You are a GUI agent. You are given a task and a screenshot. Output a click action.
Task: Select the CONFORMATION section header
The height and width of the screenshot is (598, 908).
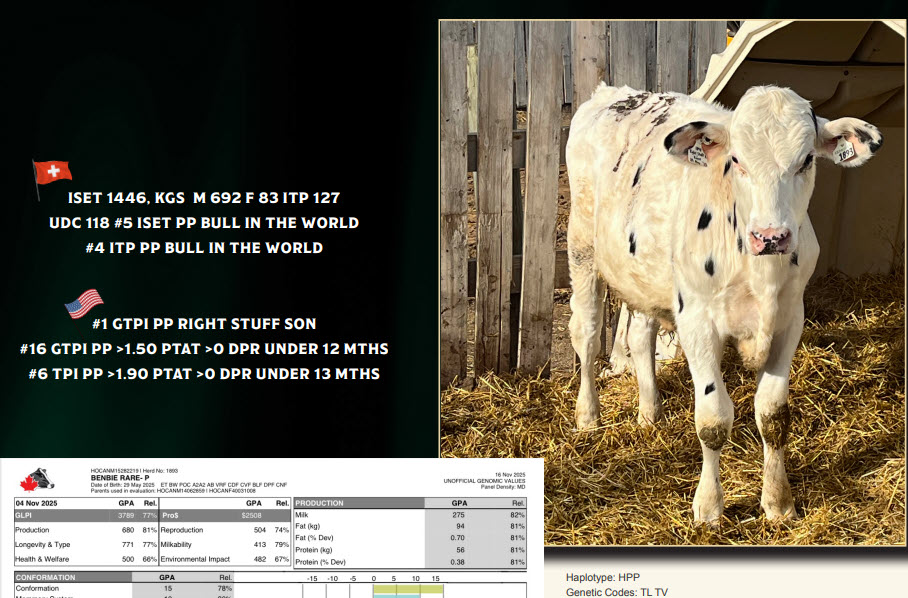[45, 577]
